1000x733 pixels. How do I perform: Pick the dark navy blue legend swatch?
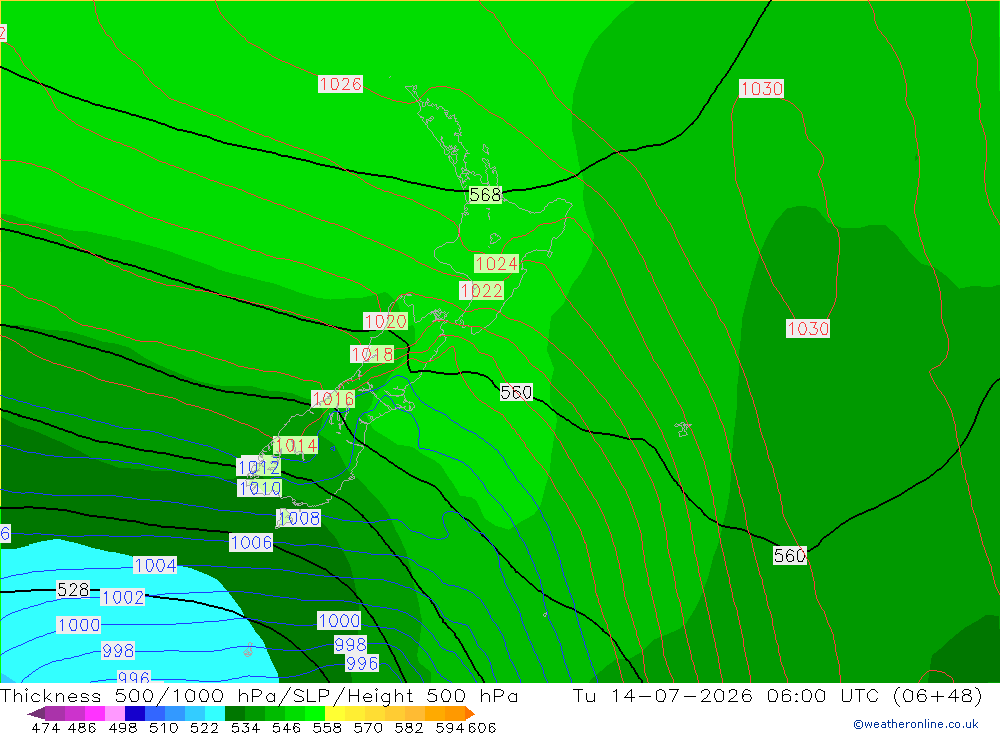point(135,713)
